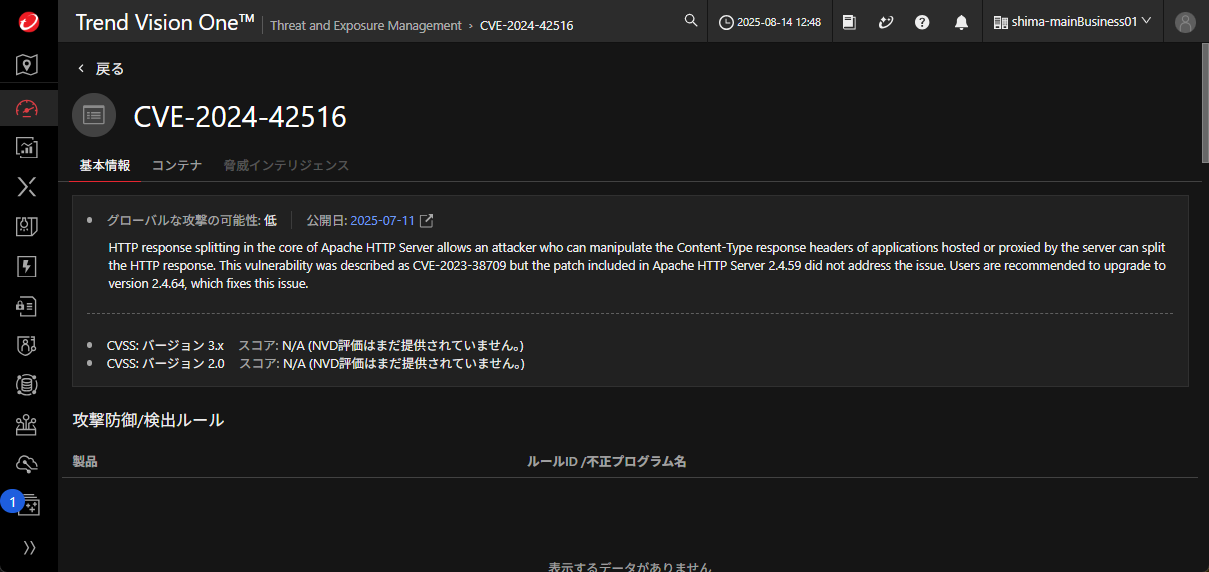Screen dimensions: 1209x572
Task: Click the CVE details icon beside title
Action: click(x=94, y=115)
